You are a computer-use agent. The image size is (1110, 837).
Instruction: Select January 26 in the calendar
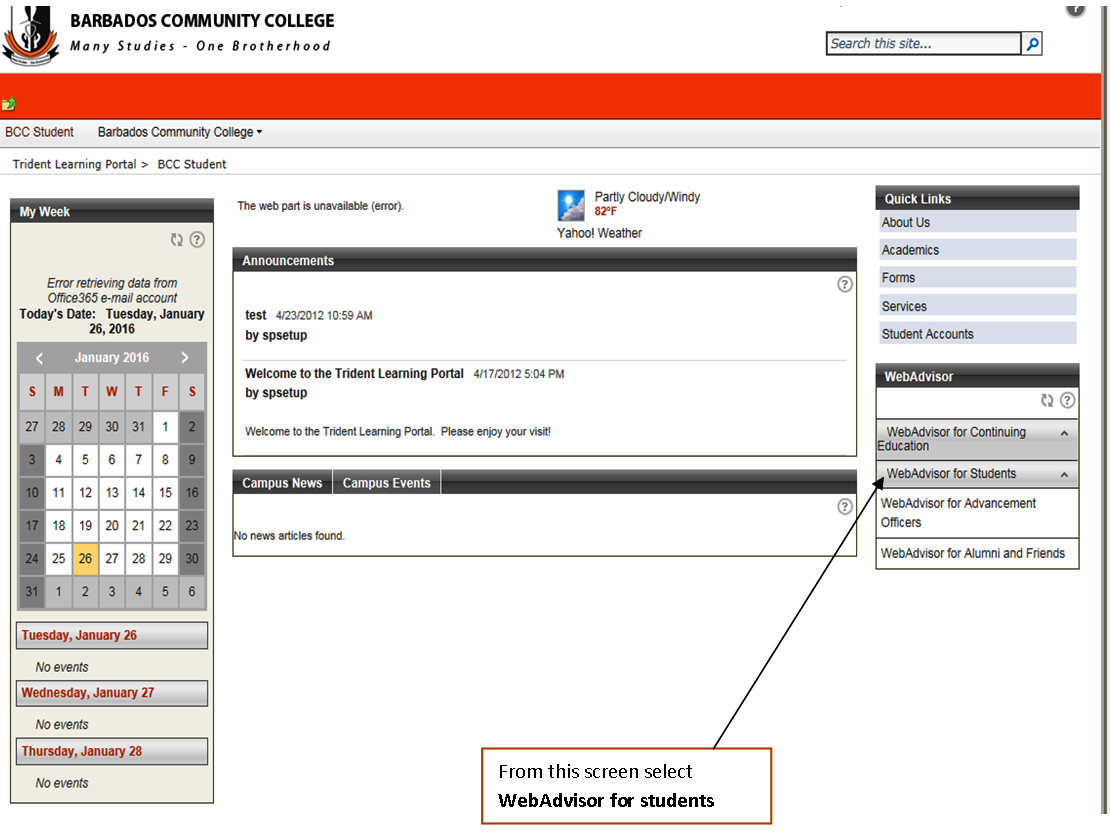click(85, 559)
